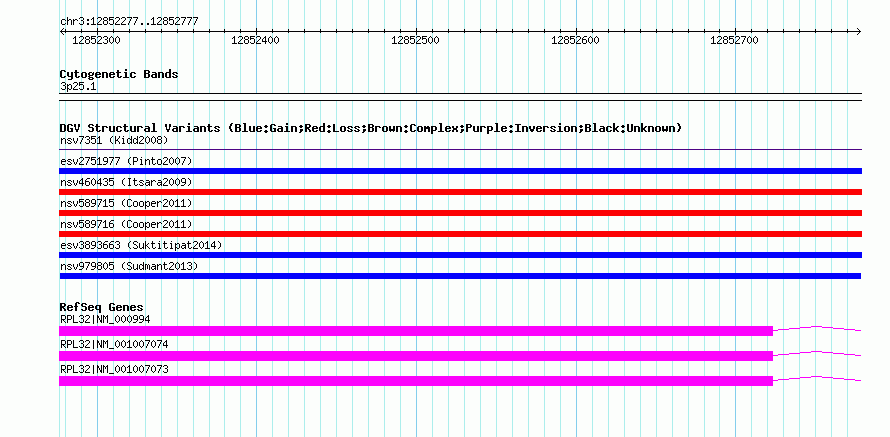Screen dimensions: 890x437
Task: Open variant nsv7351 (Kidd2008) label
Action: [114, 140]
